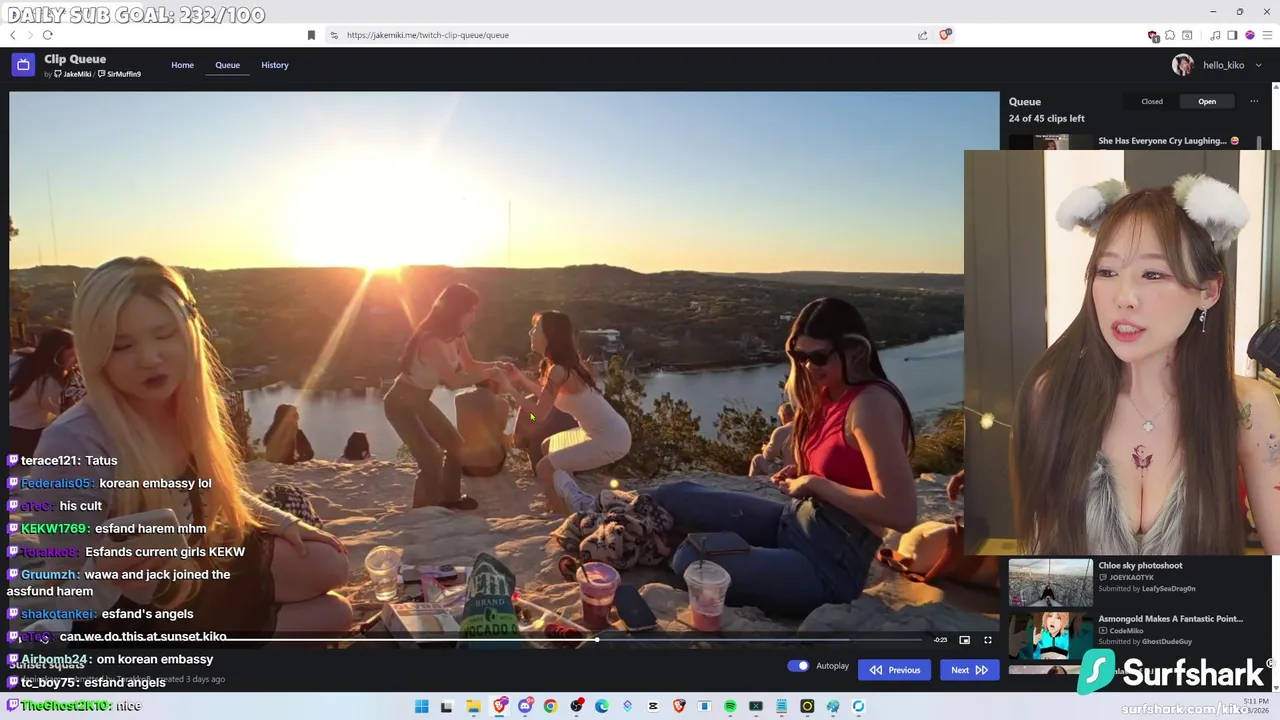
Task: Toggle the Autoplay switch
Action: [x=798, y=666]
